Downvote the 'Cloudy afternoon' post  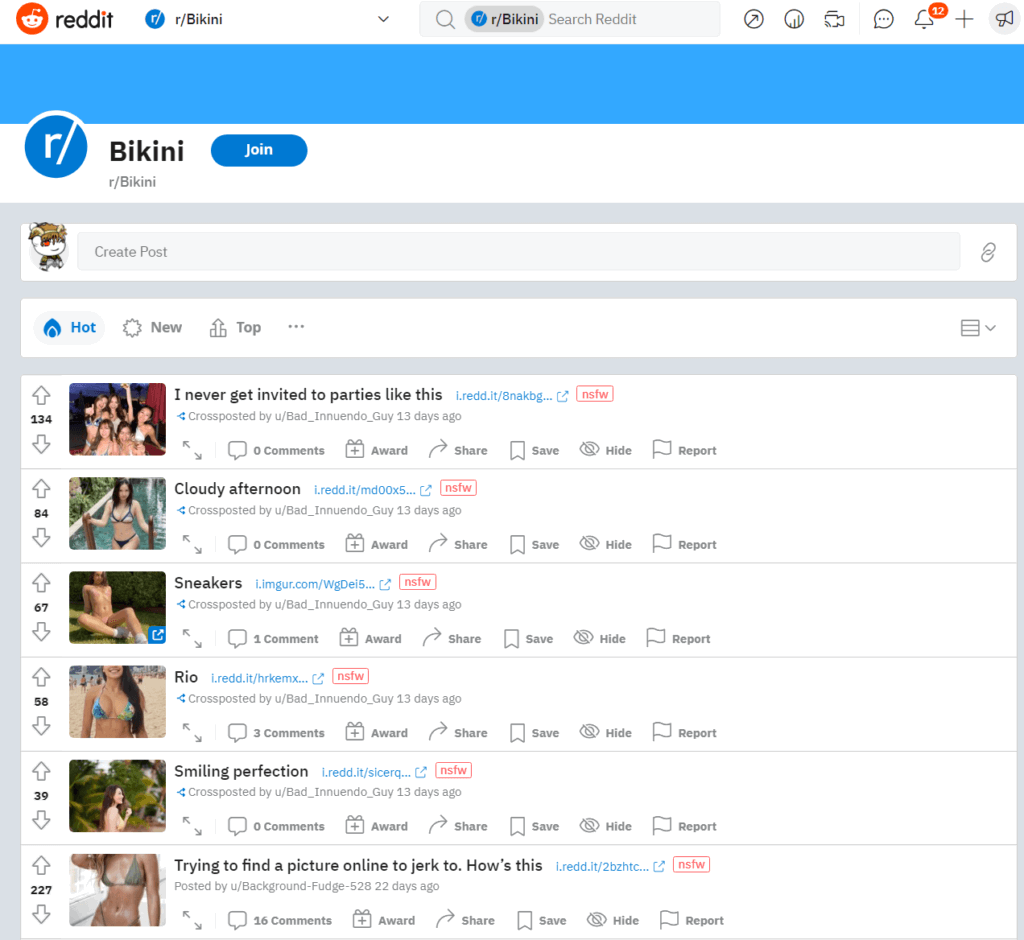pyautogui.click(x=41, y=538)
